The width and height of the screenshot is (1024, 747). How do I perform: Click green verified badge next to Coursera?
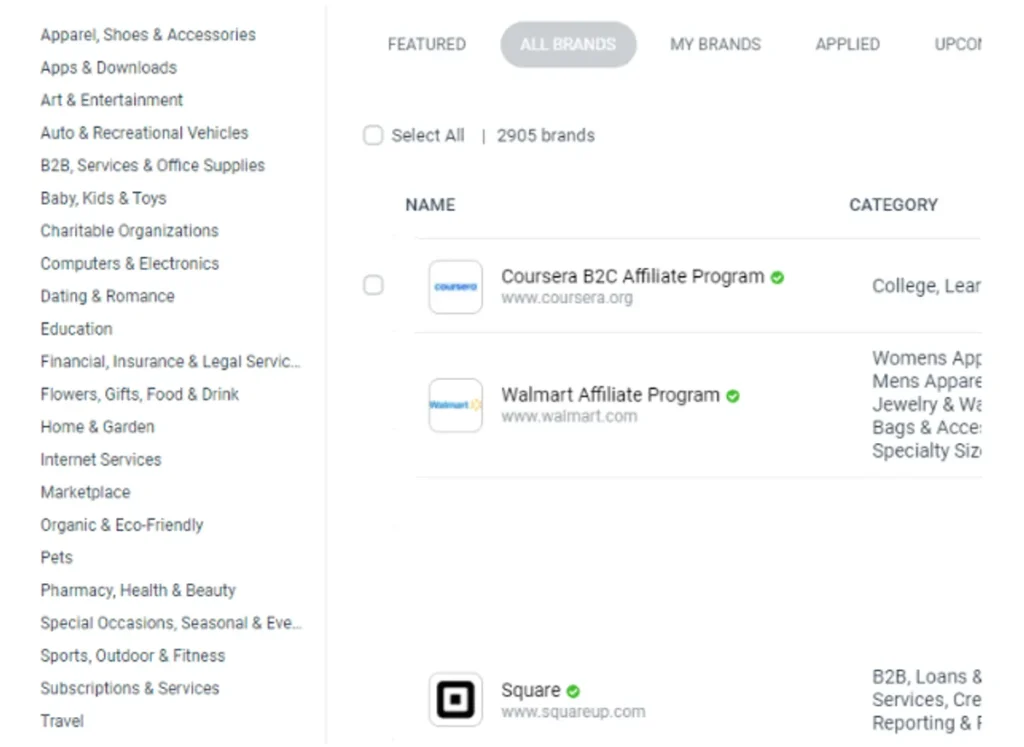[778, 277]
